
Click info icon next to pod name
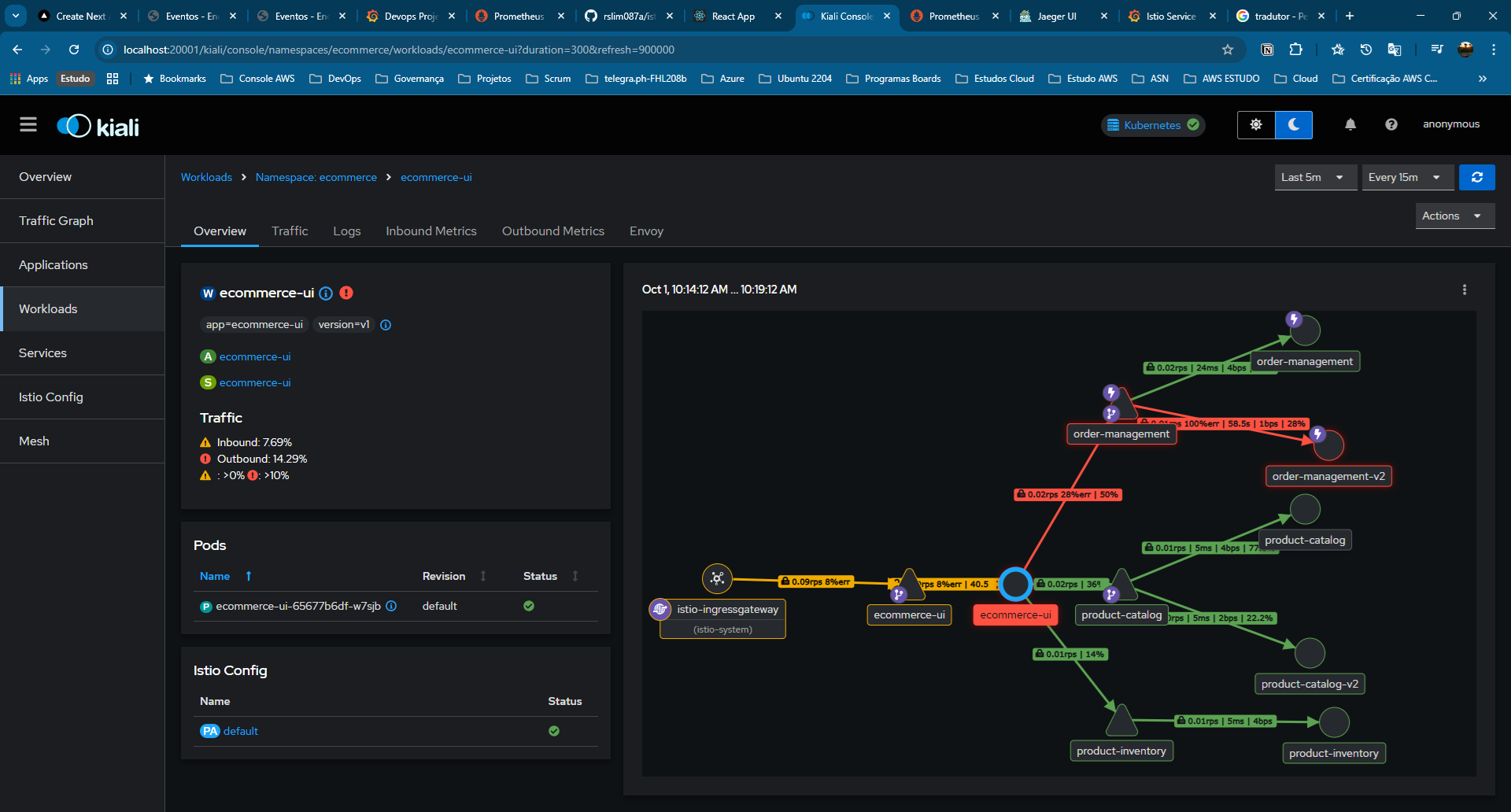391,606
